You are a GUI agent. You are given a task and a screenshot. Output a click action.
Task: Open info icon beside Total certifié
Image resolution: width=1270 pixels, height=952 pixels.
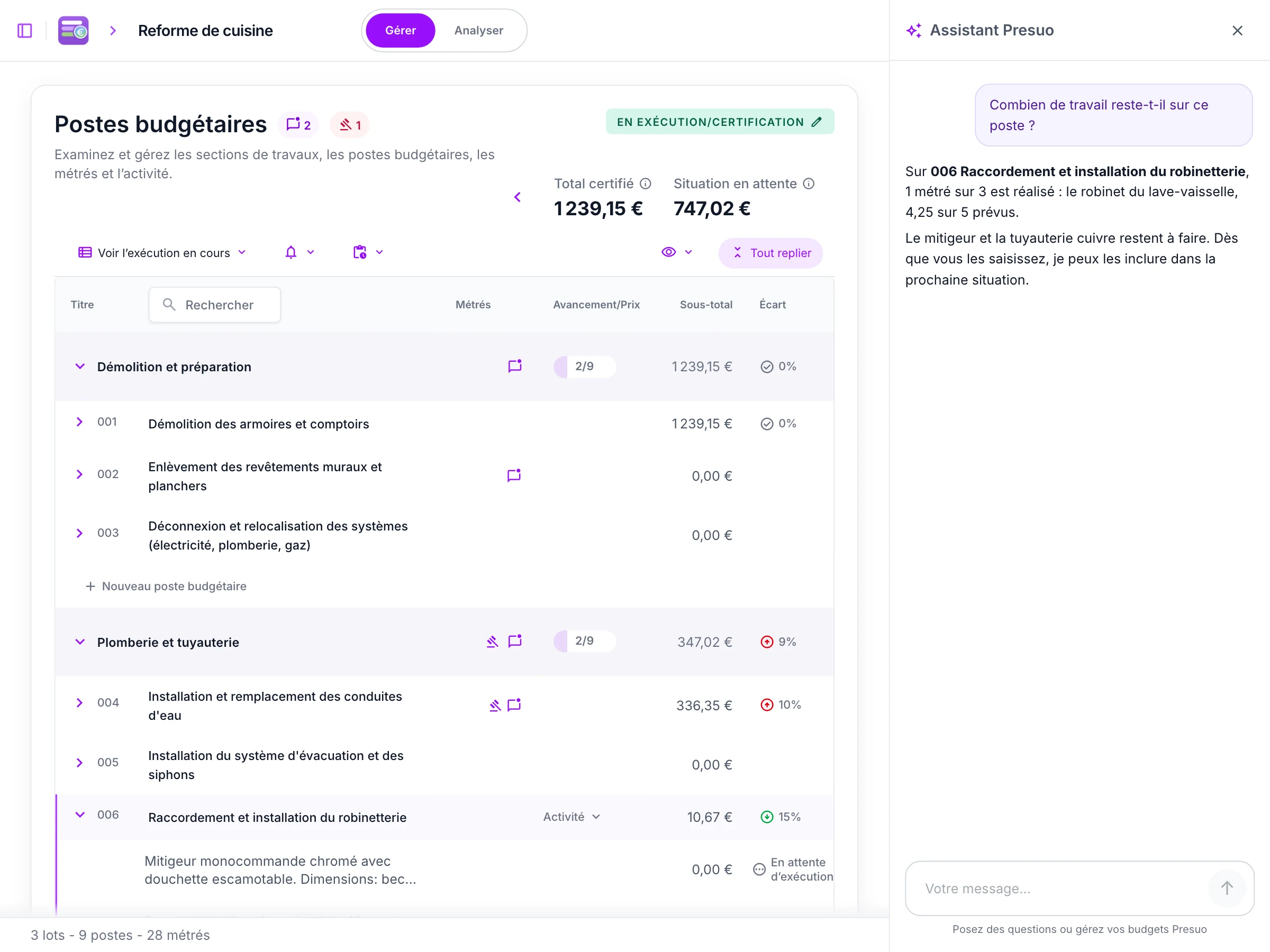tap(646, 184)
